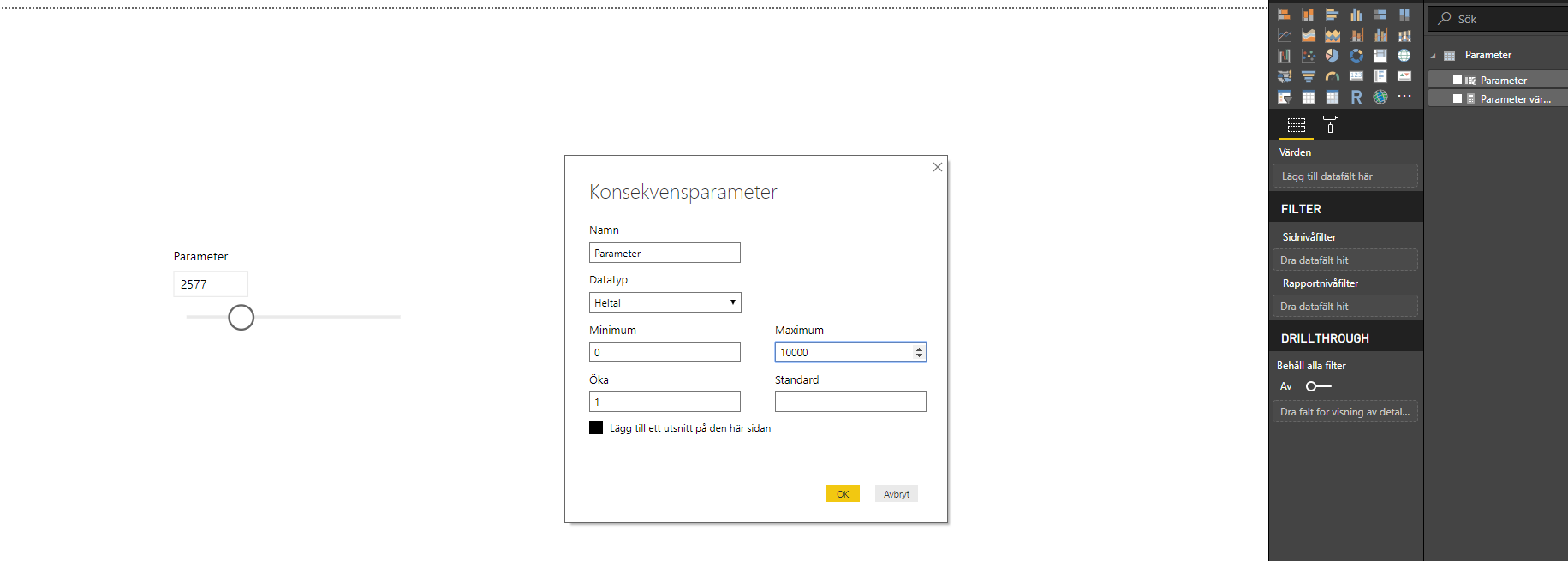This screenshot has height=561, width=1568.
Task: Click 'Dra fält för visning av detal...' well
Action: pyautogui.click(x=1345, y=411)
